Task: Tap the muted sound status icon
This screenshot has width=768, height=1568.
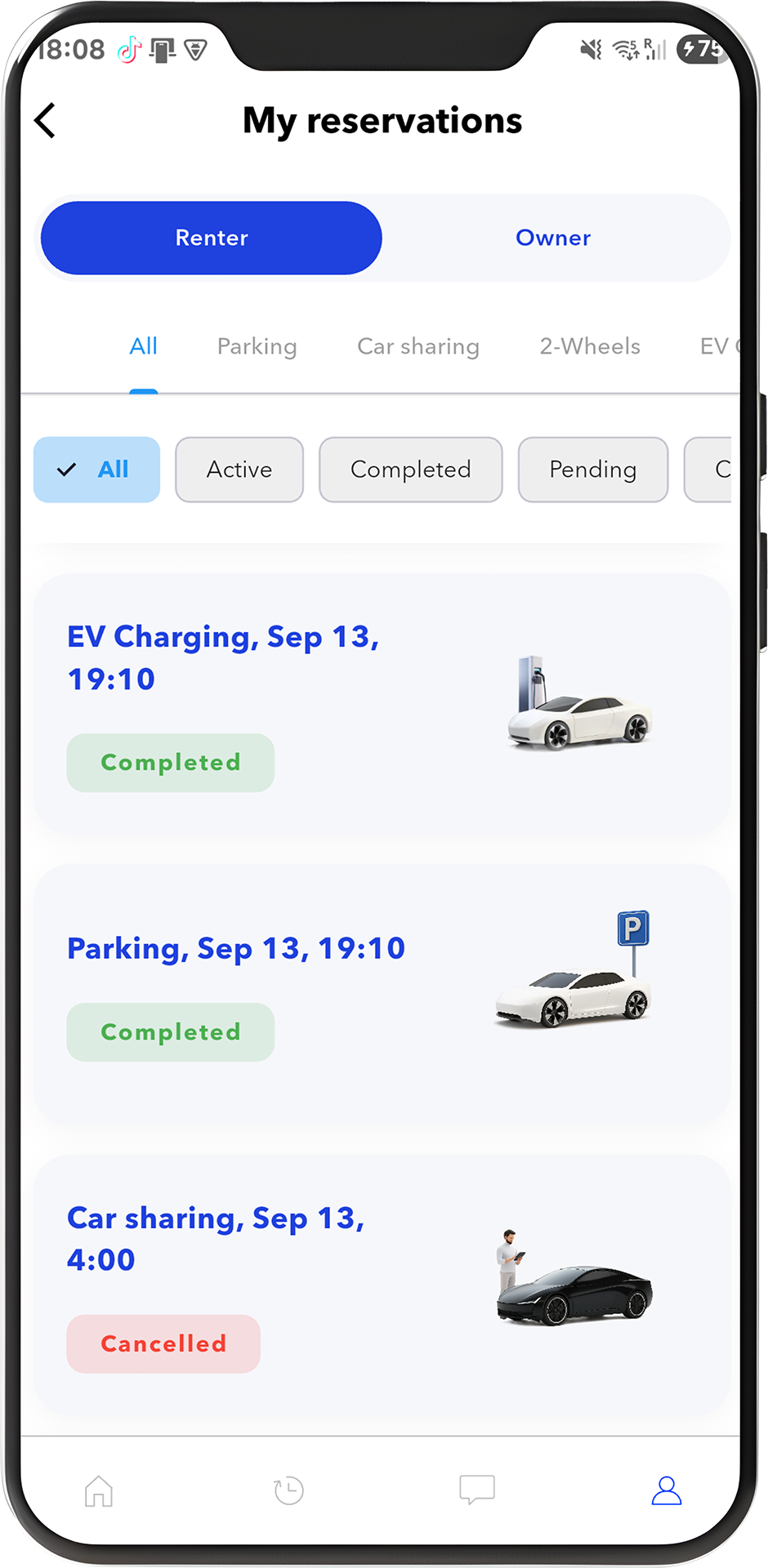Action: point(590,51)
